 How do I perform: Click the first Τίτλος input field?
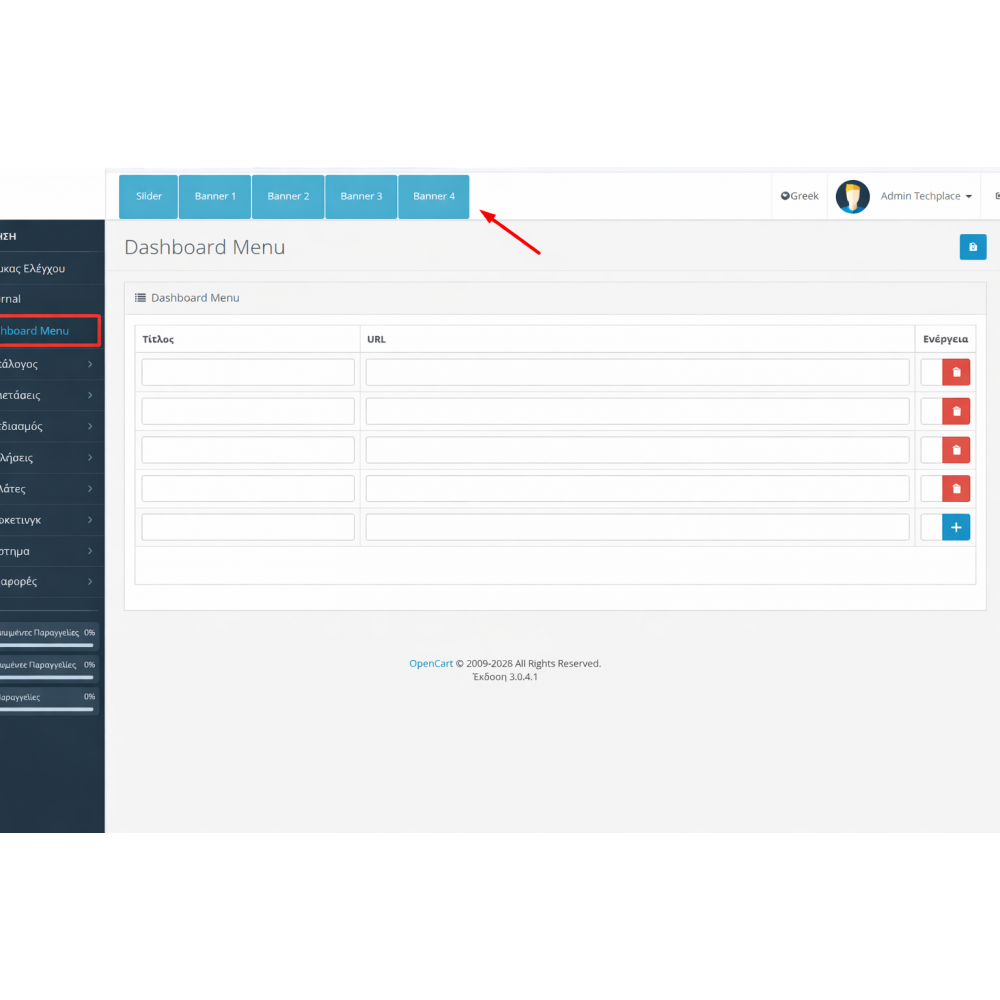[247, 371]
